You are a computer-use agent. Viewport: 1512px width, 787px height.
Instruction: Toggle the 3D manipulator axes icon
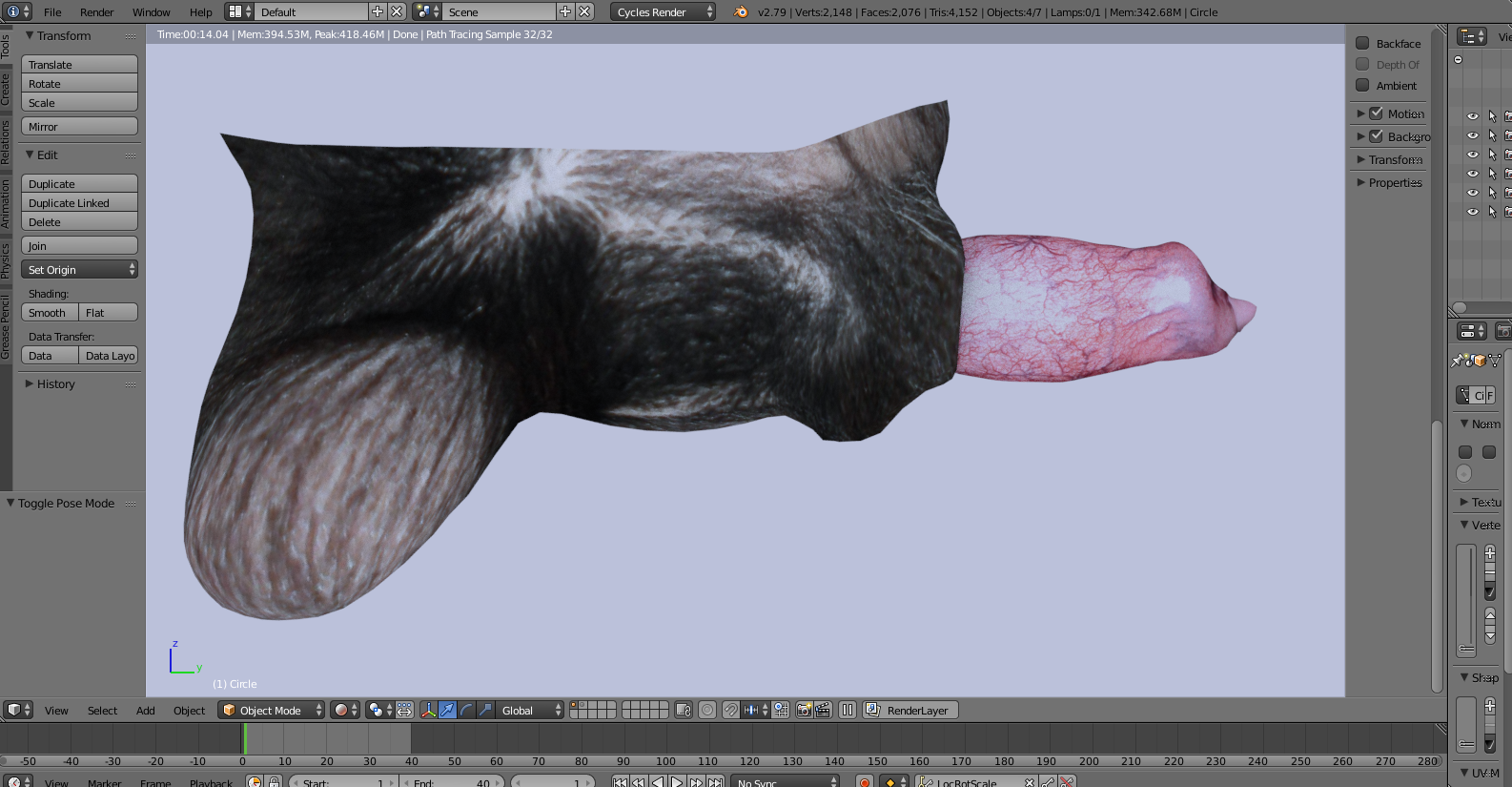tap(428, 710)
